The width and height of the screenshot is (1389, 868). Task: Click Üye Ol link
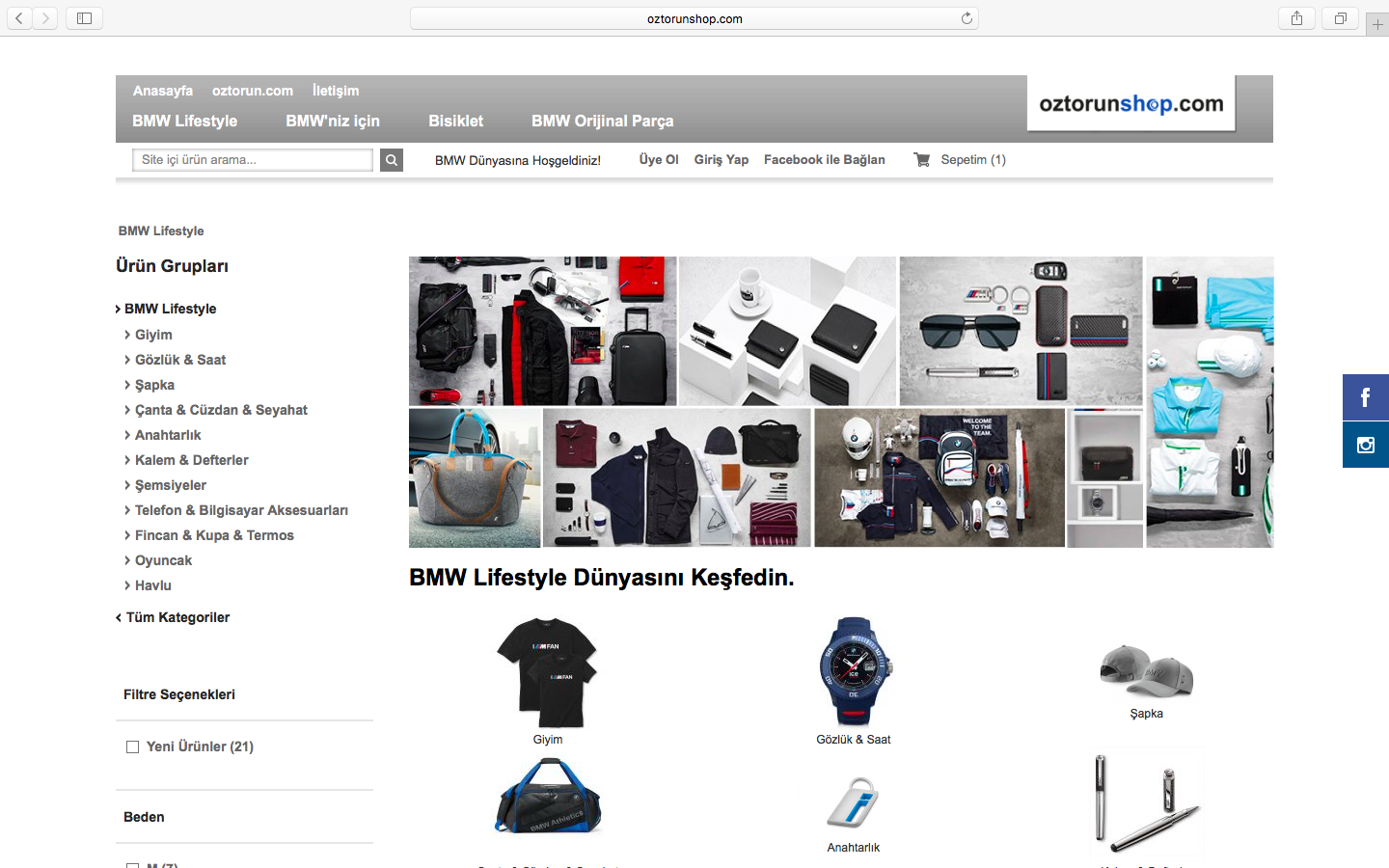coord(659,160)
